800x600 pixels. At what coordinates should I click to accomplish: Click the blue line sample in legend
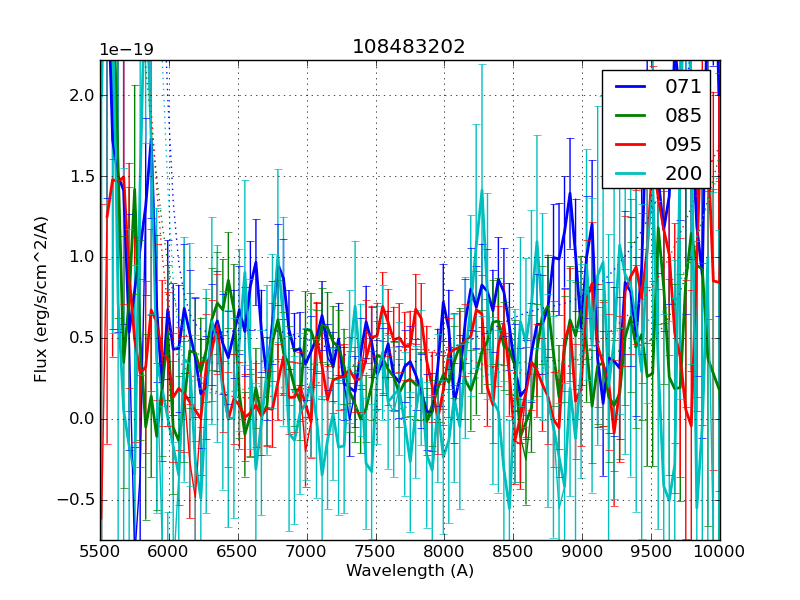631,87
